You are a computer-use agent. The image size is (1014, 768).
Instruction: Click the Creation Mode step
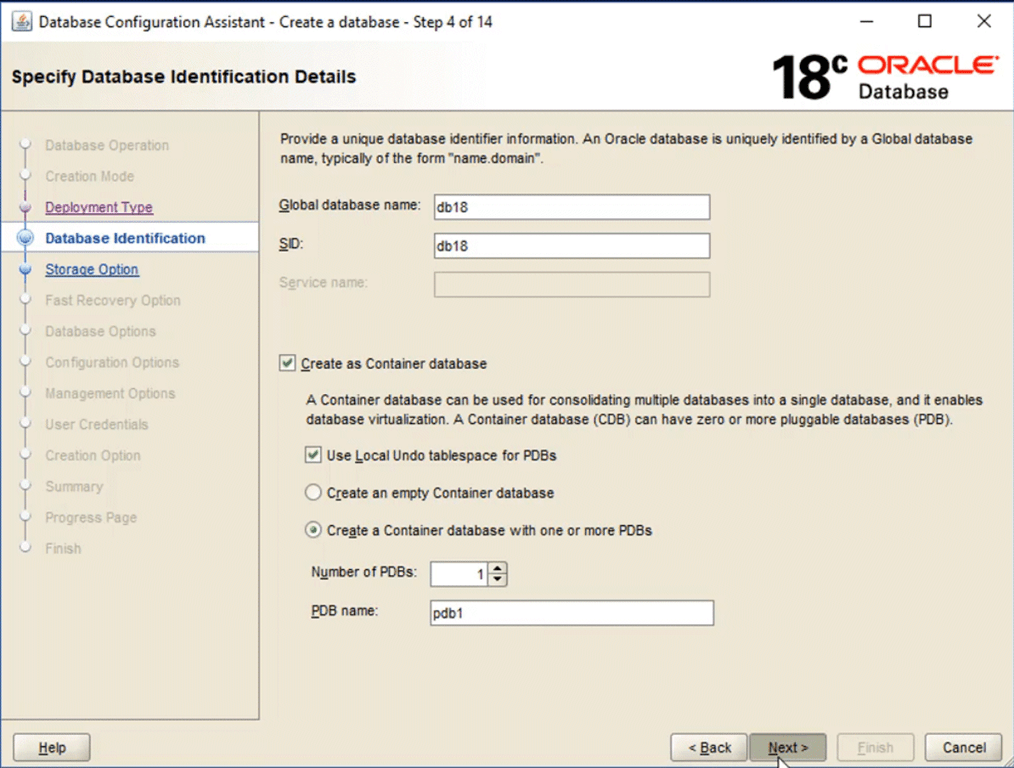(x=90, y=176)
